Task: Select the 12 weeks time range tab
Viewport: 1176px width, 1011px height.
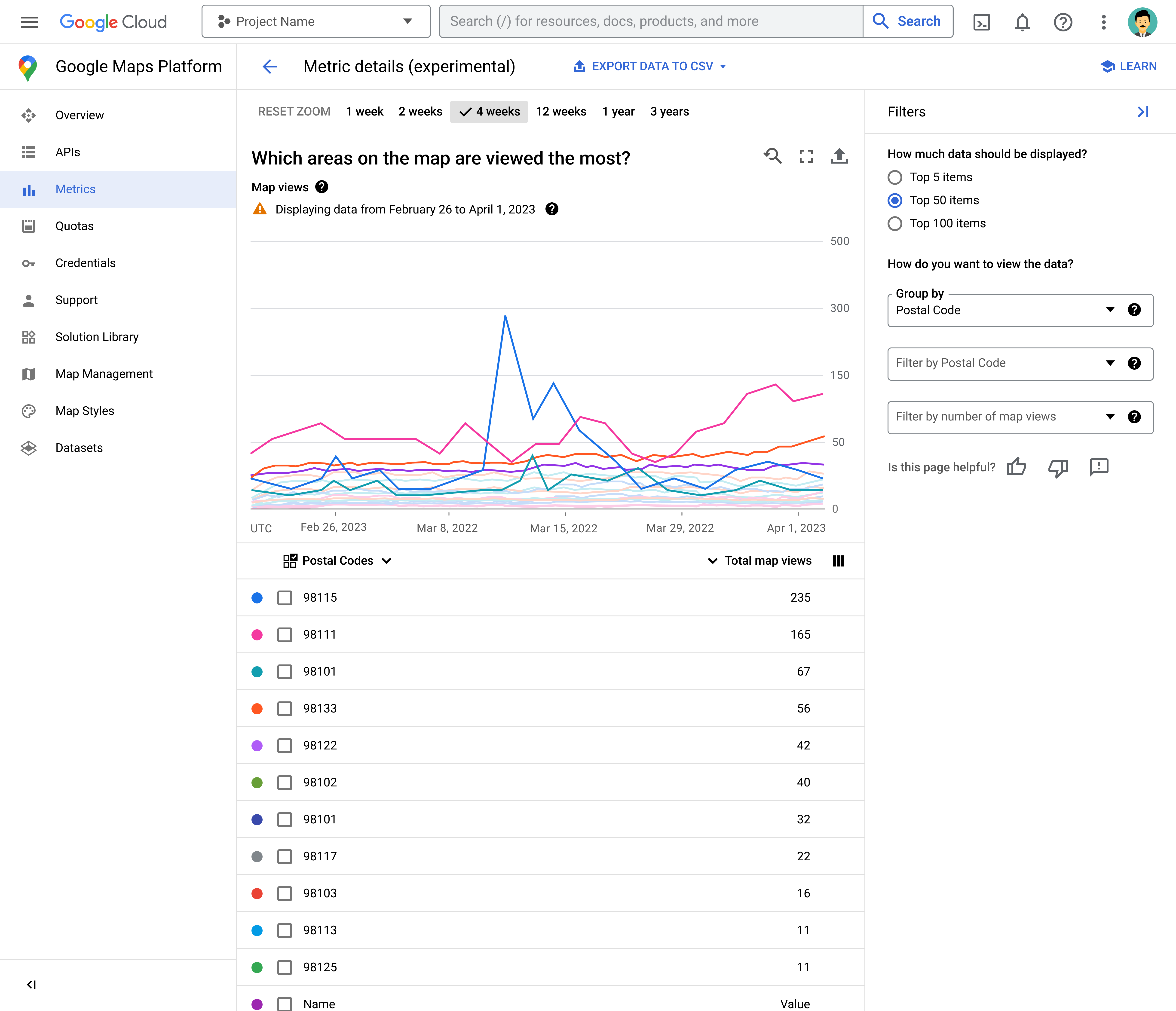Action: point(560,111)
